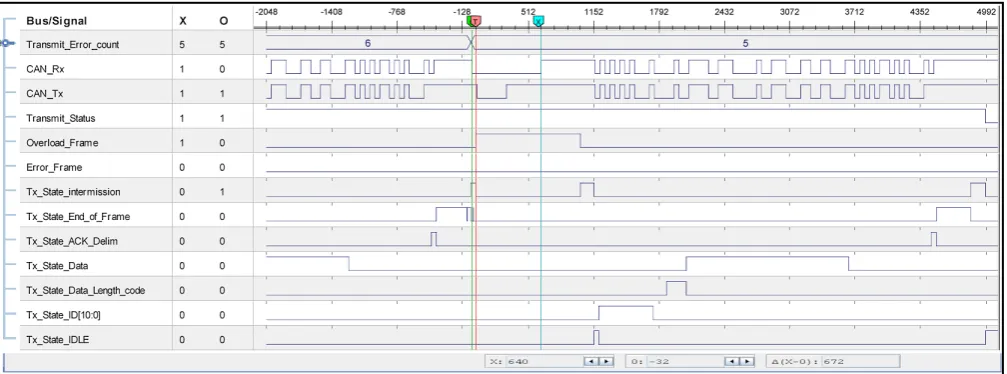1007x374 pixels.
Task: Click bus value 6 in Transmit_Error_count waveform
Action: tap(367, 43)
